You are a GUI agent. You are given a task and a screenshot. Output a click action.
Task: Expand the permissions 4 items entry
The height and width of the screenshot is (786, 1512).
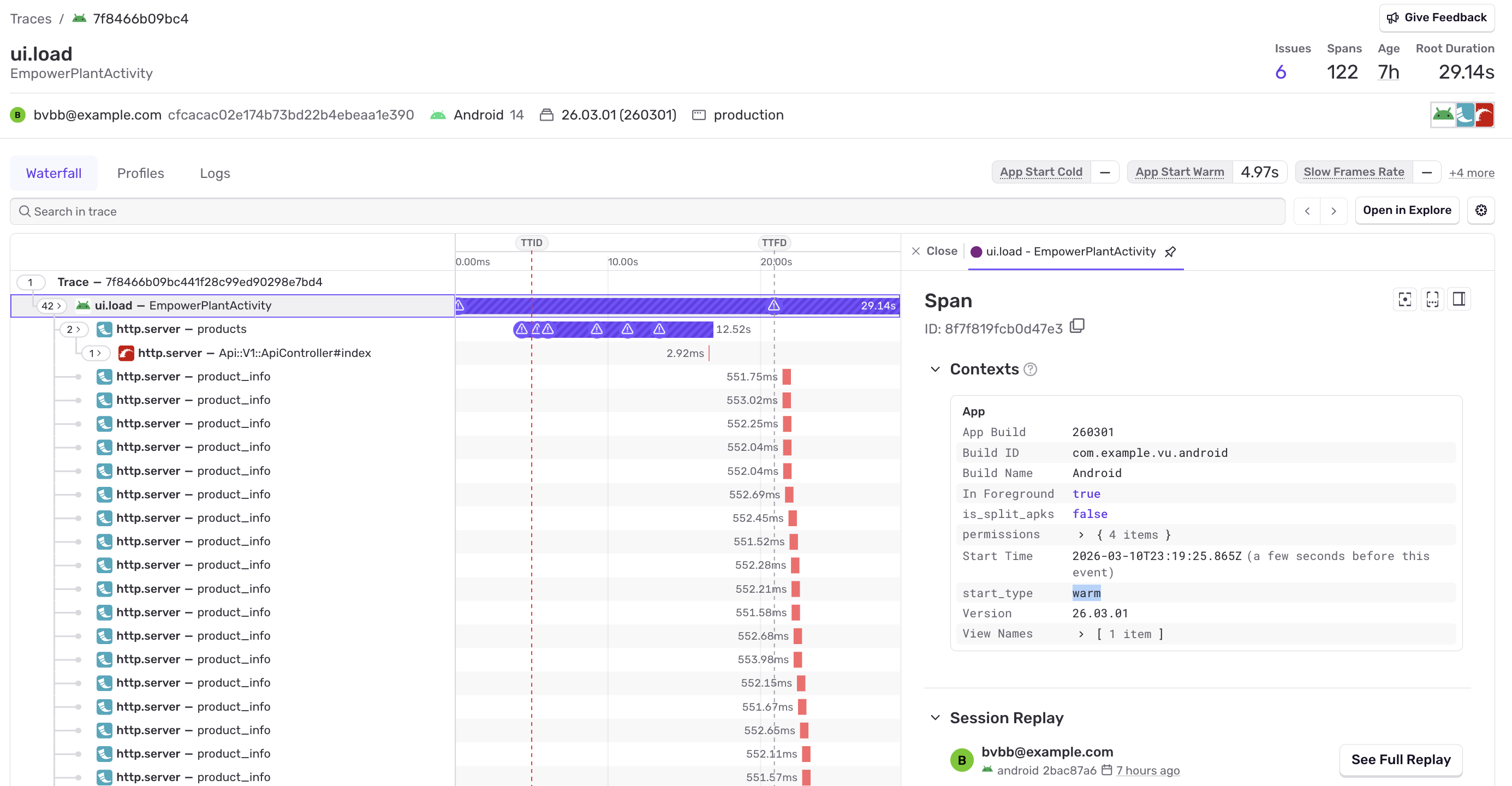click(x=1081, y=535)
